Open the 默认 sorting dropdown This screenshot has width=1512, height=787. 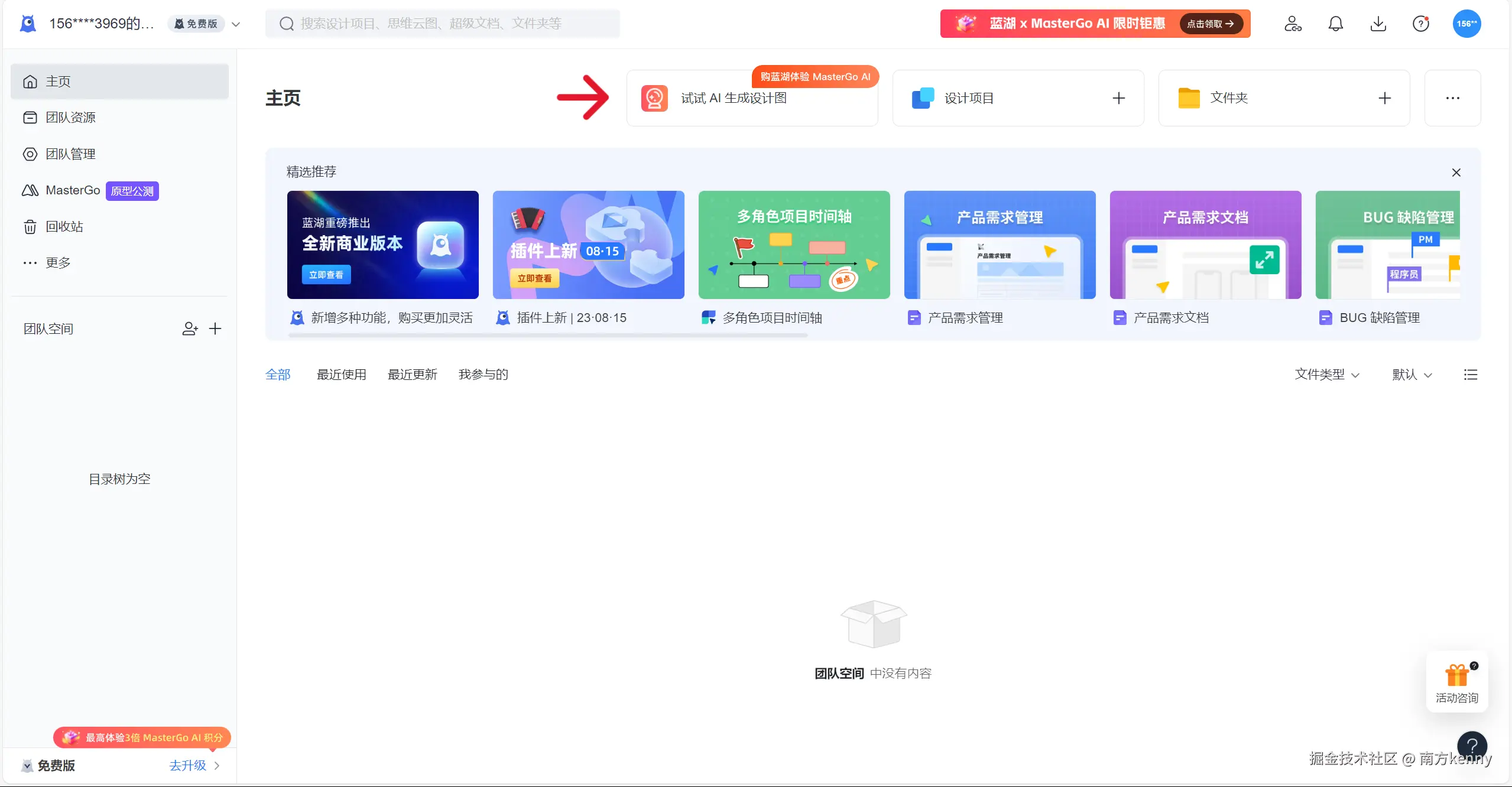click(x=1412, y=375)
